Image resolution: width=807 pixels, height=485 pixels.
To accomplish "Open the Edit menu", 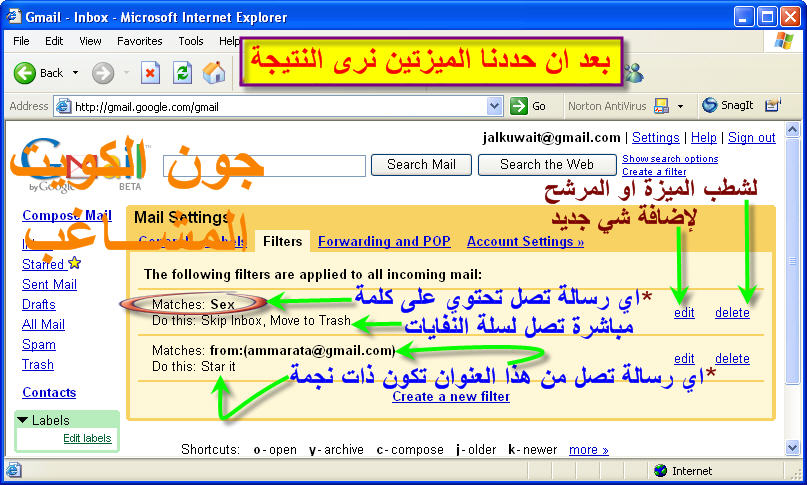I will pos(54,41).
